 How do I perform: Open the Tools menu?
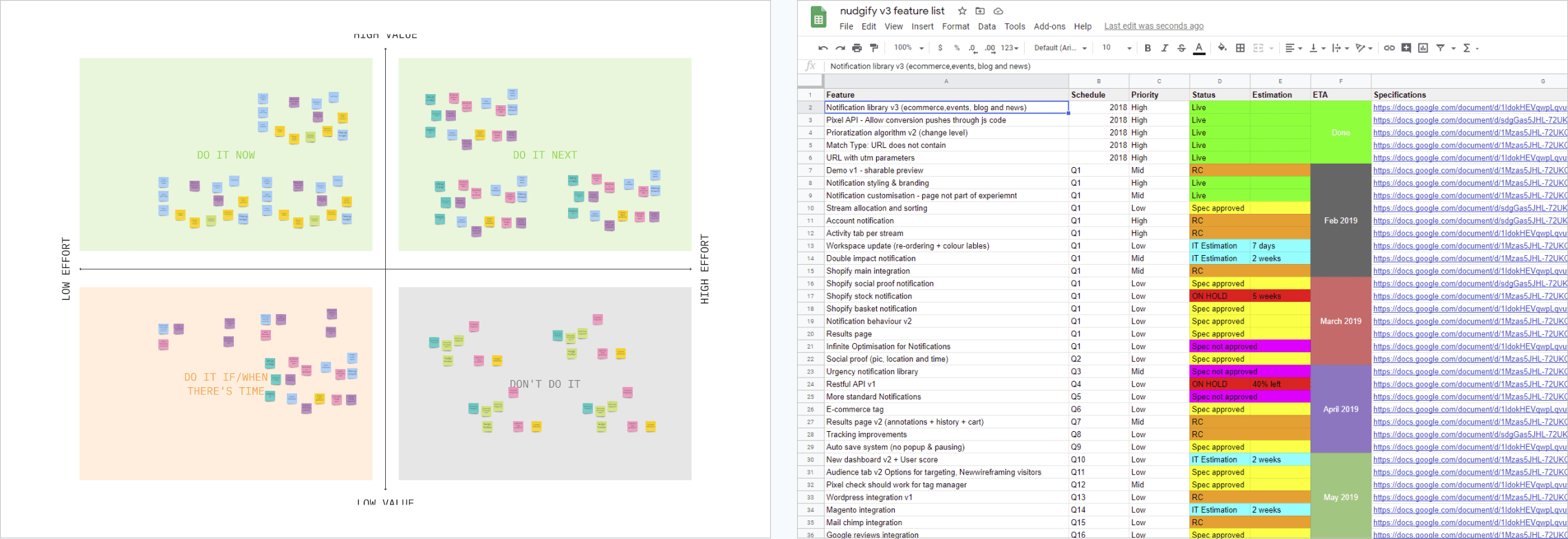(1014, 27)
